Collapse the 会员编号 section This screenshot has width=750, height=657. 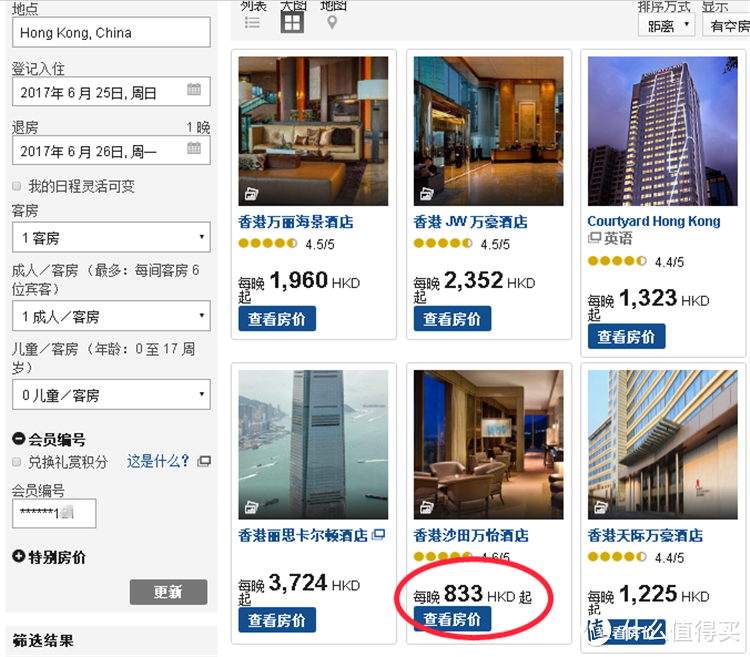coord(19,438)
